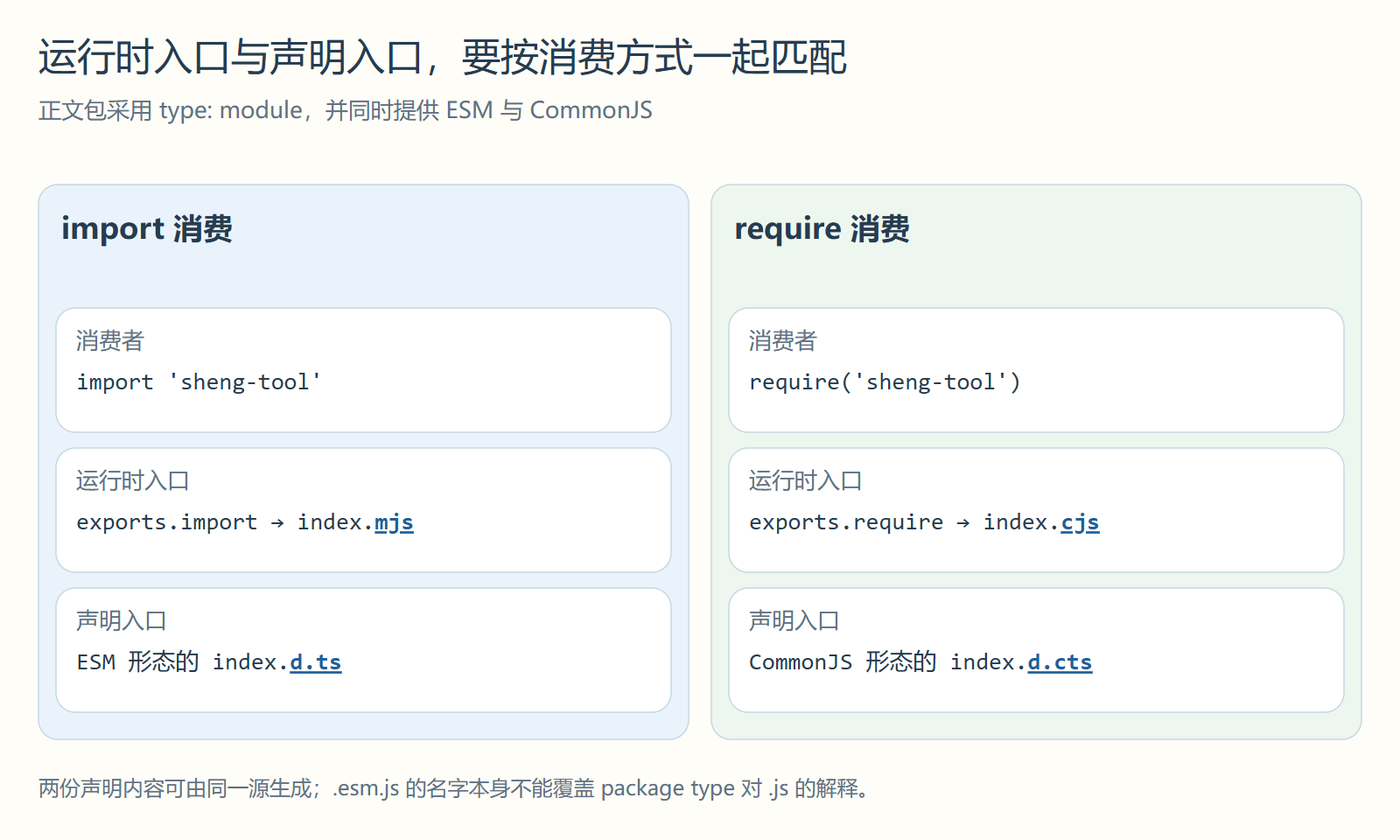1400x840 pixels.
Task: Click the exports.import code text
Action: tap(166, 522)
